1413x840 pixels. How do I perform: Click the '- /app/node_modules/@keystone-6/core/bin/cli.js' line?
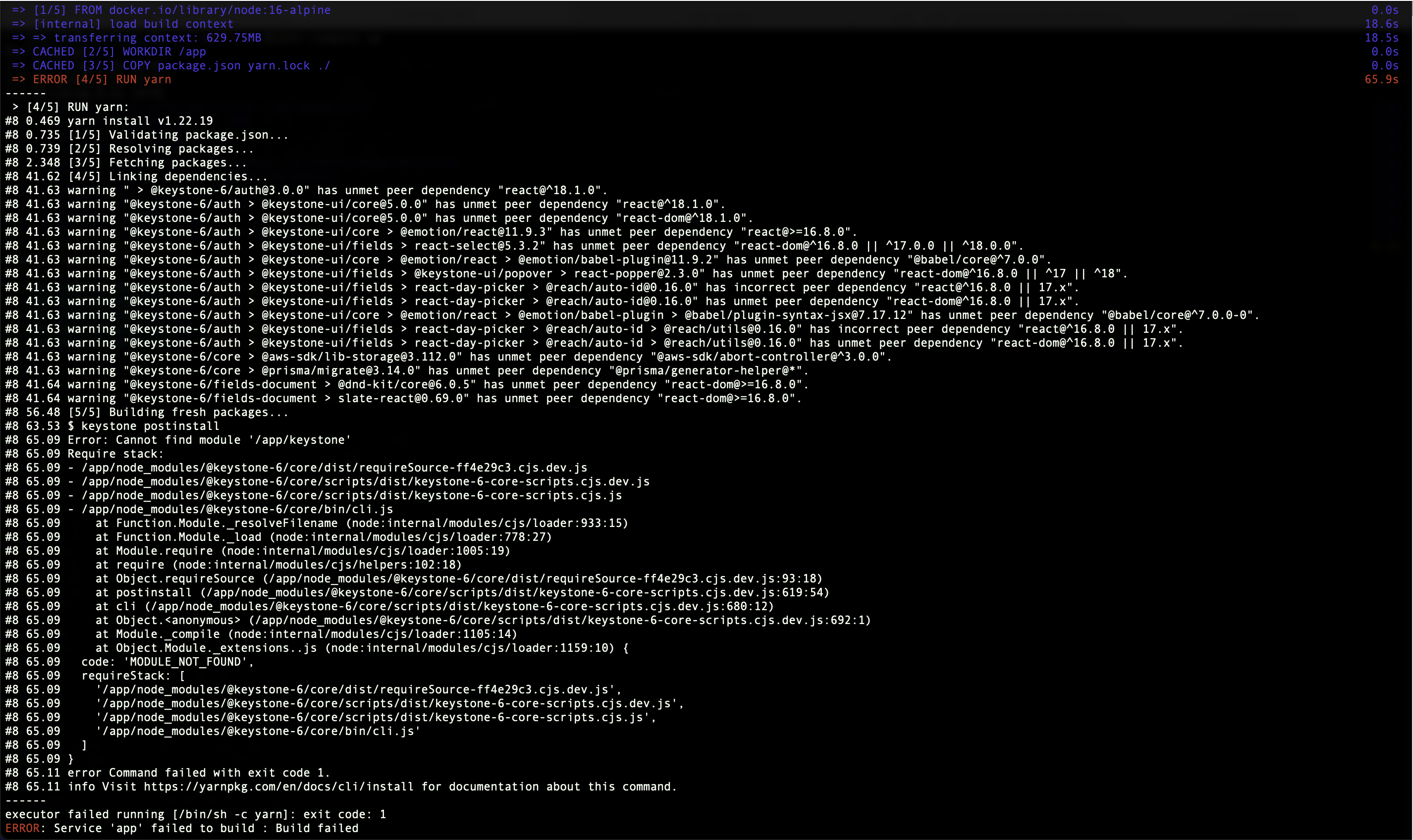point(199,510)
